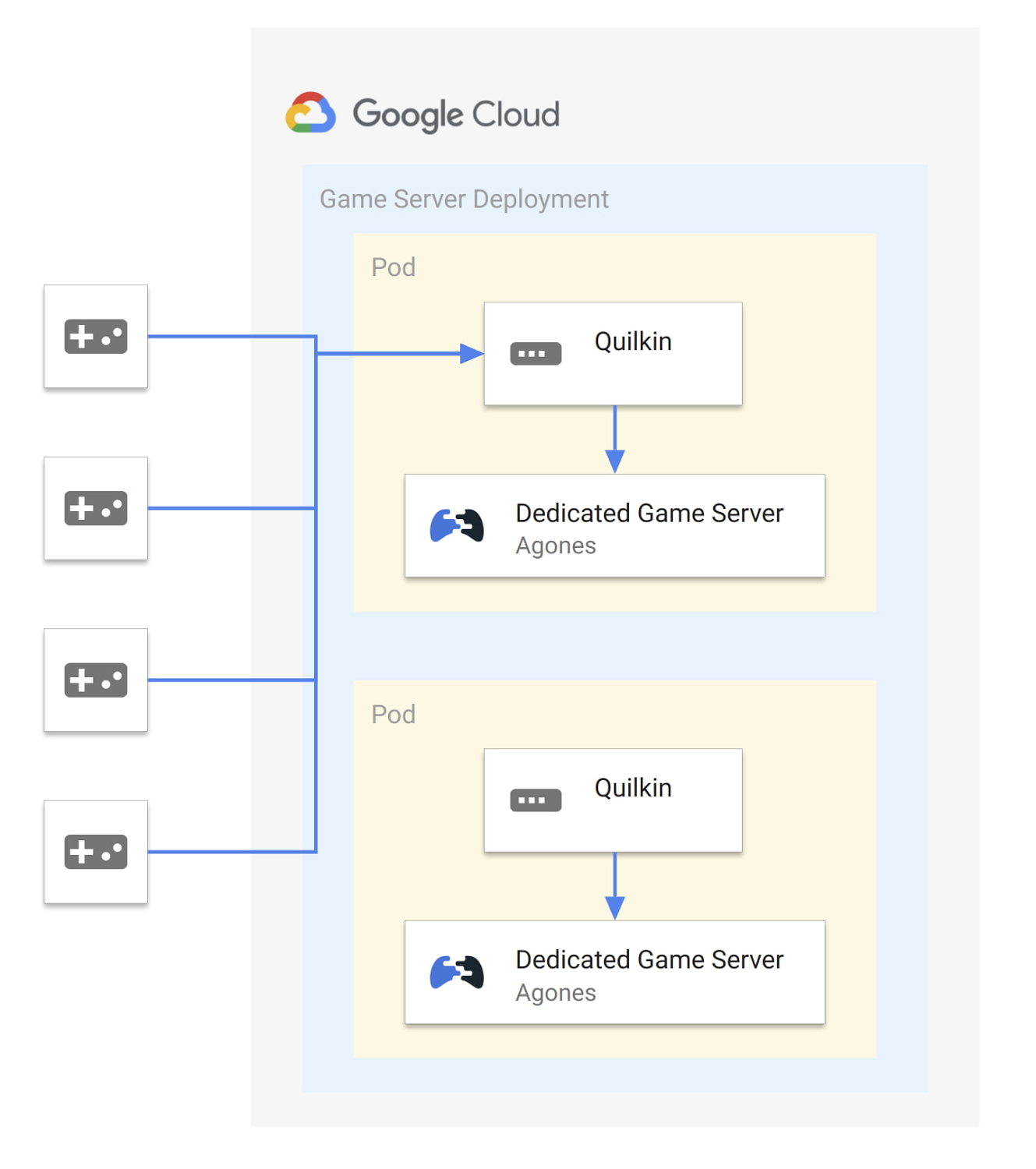This screenshot has width=1036, height=1169.
Task: Click the Google Cloud text
Action: point(456,115)
